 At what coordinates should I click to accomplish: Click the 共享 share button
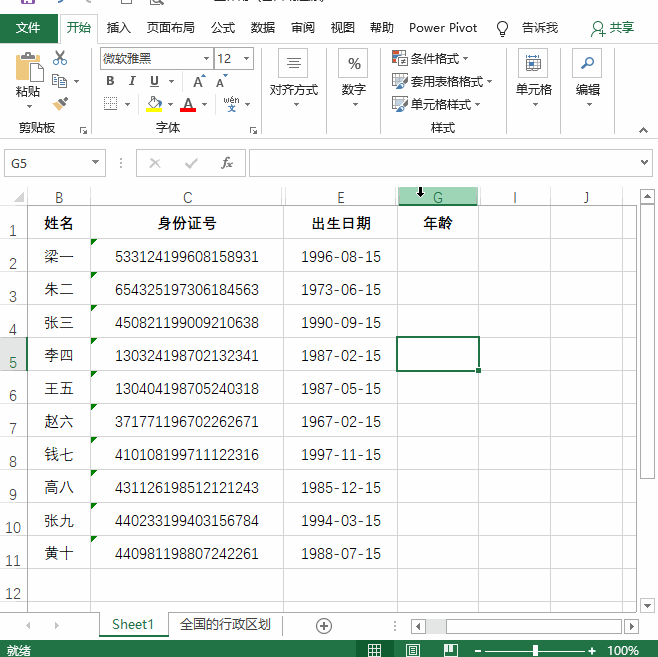coord(612,28)
